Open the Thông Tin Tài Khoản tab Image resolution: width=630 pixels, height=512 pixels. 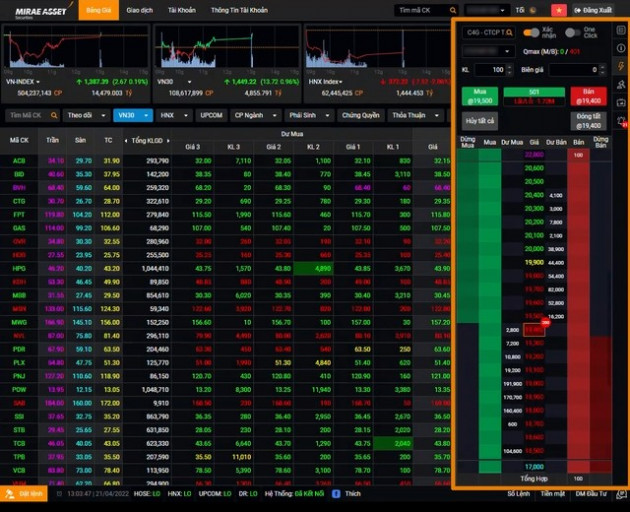(239, 10)
